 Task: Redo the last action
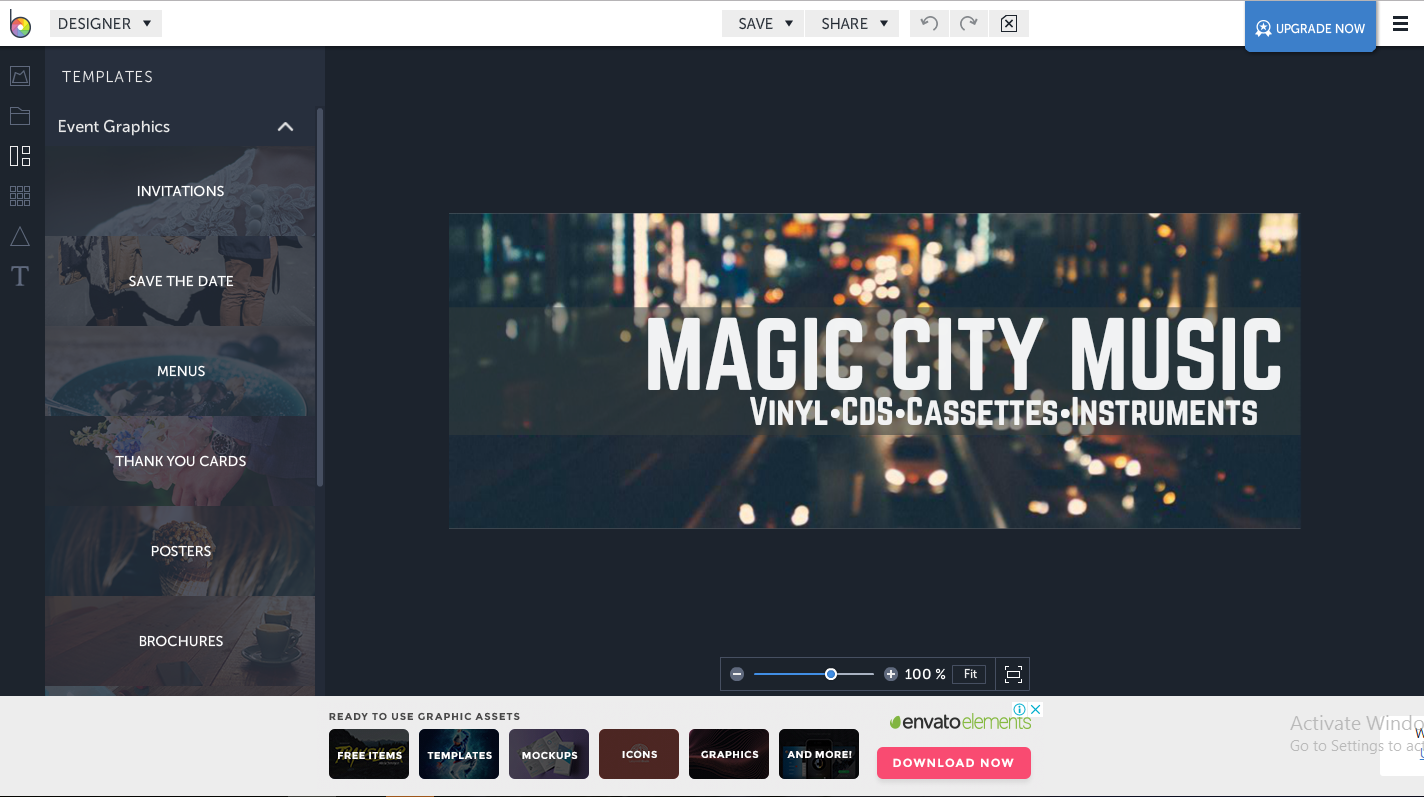point(968,23)
